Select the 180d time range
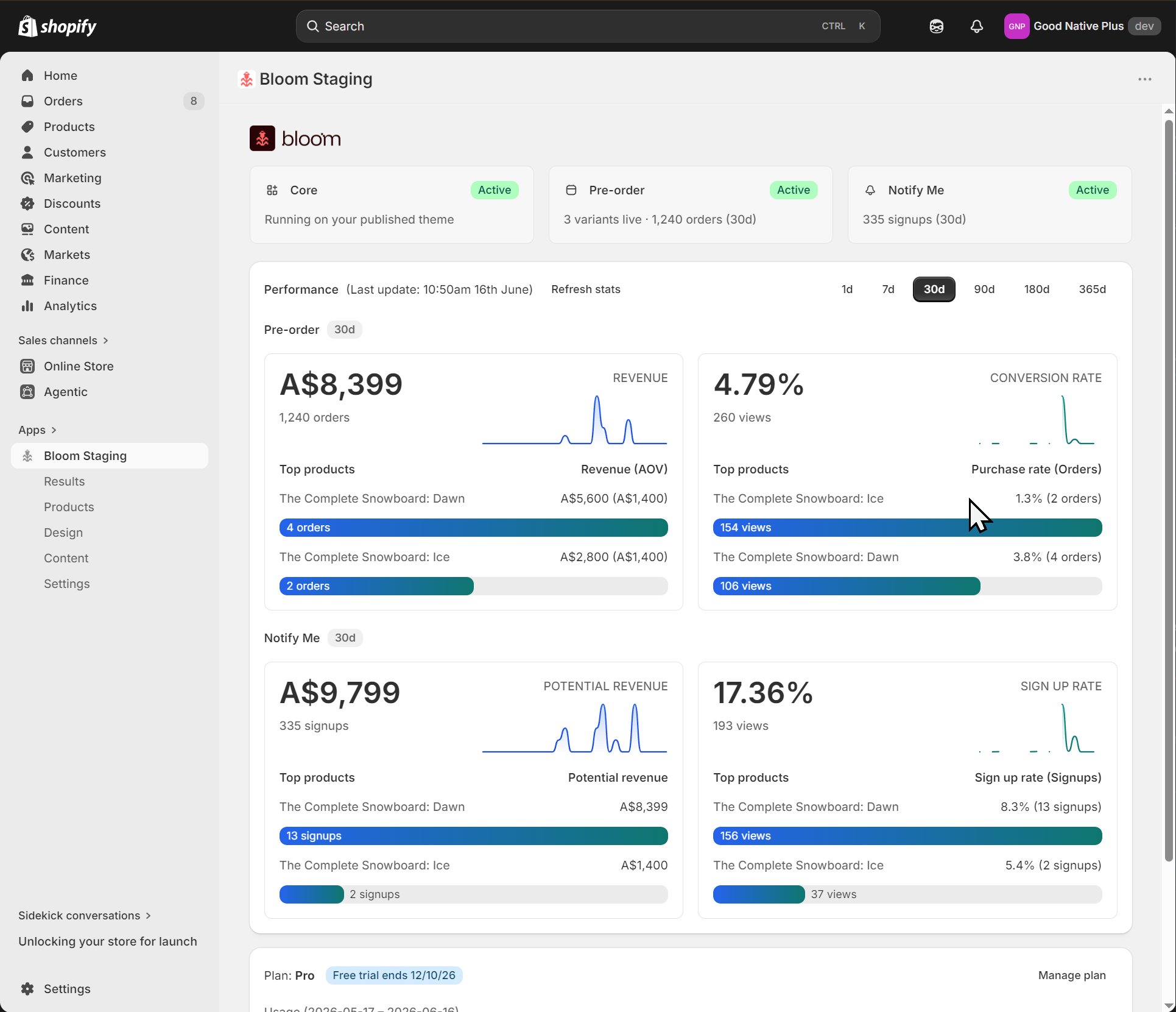 point(1037,289)
